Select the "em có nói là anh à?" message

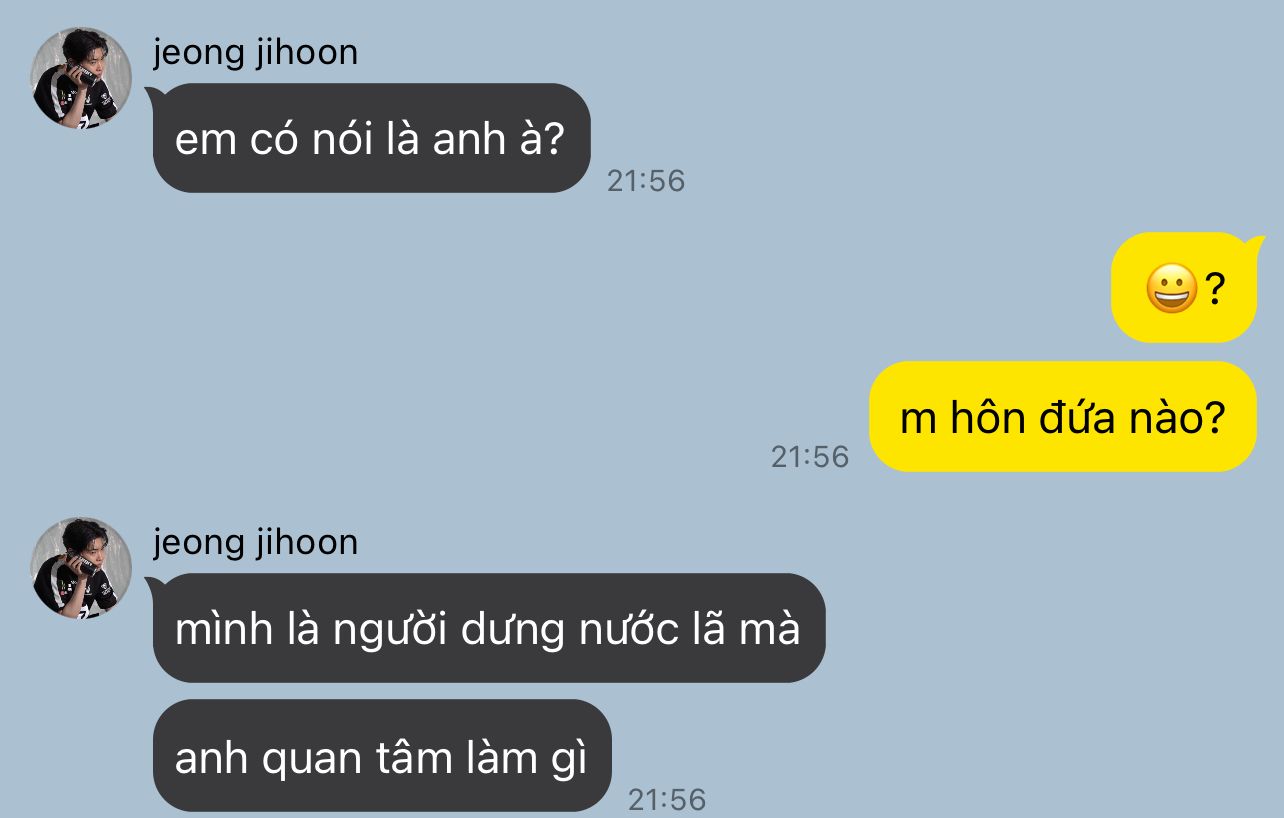tap(371, 138)
